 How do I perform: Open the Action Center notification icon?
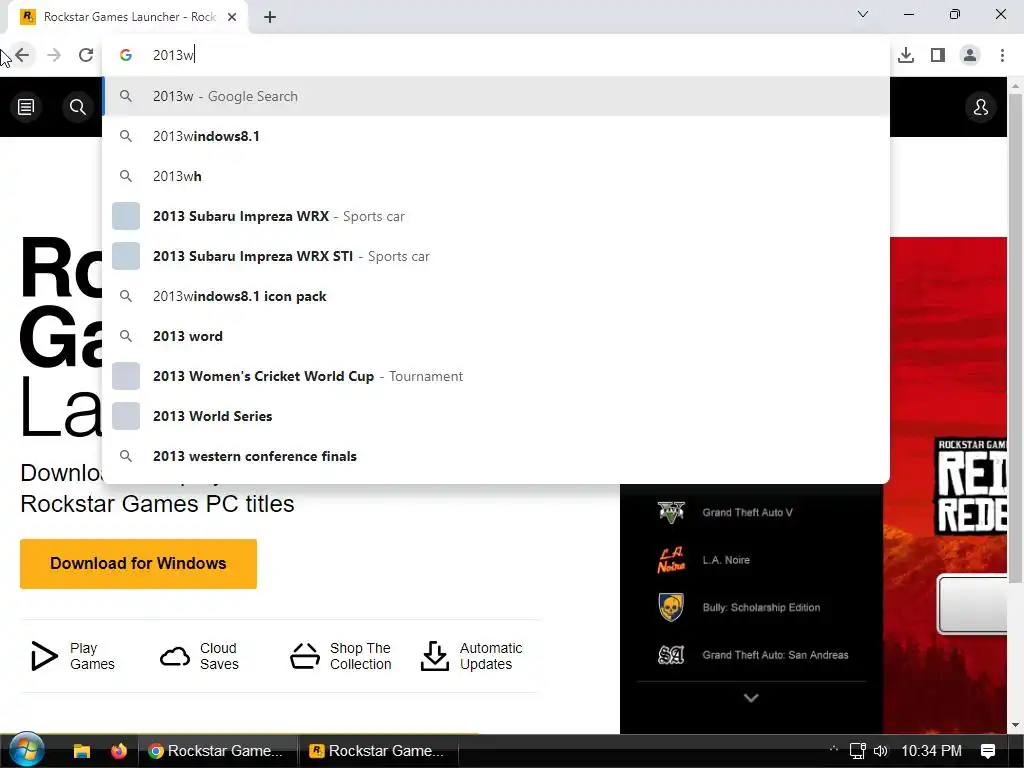coord(988,751)
